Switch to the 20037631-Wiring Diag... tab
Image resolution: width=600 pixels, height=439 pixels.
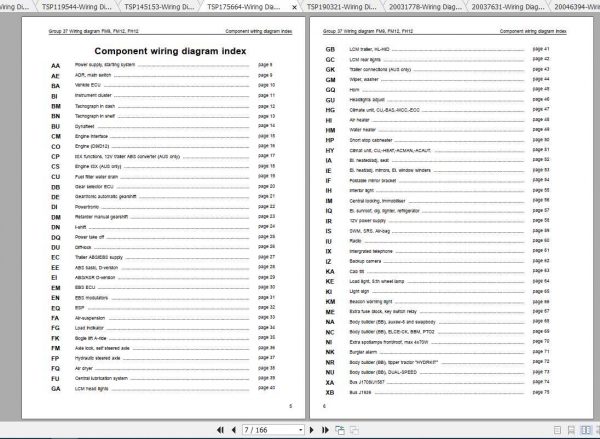click(x=508, y=7)
